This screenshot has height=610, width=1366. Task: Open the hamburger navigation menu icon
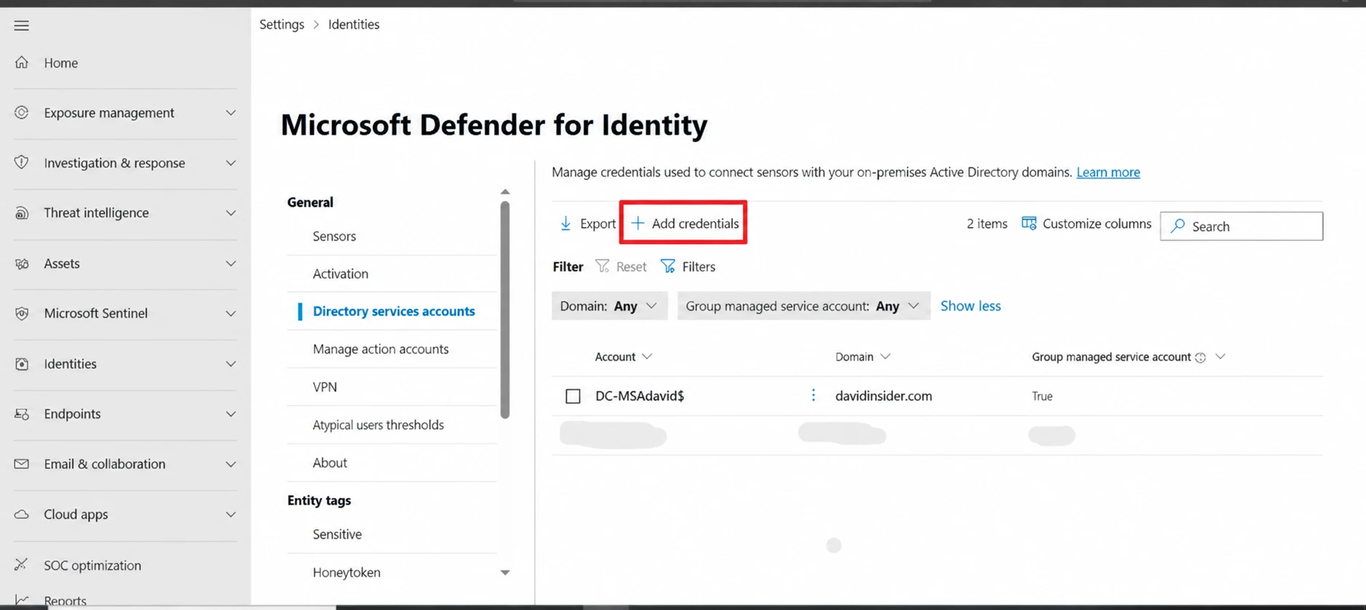tap(21, 25)
